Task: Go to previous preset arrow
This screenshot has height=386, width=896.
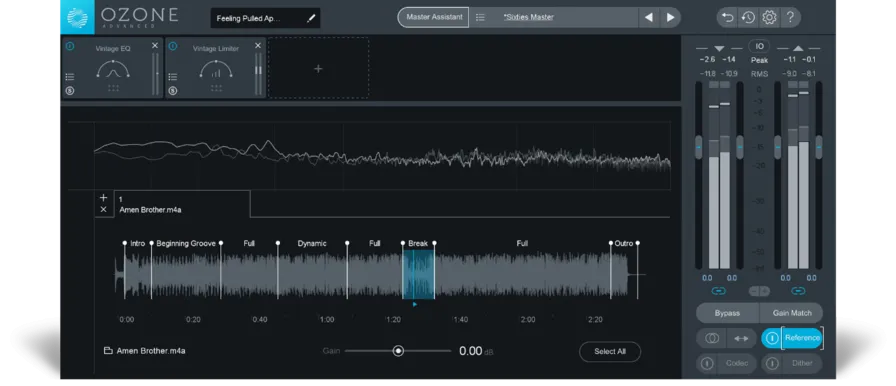Action: 649,18
